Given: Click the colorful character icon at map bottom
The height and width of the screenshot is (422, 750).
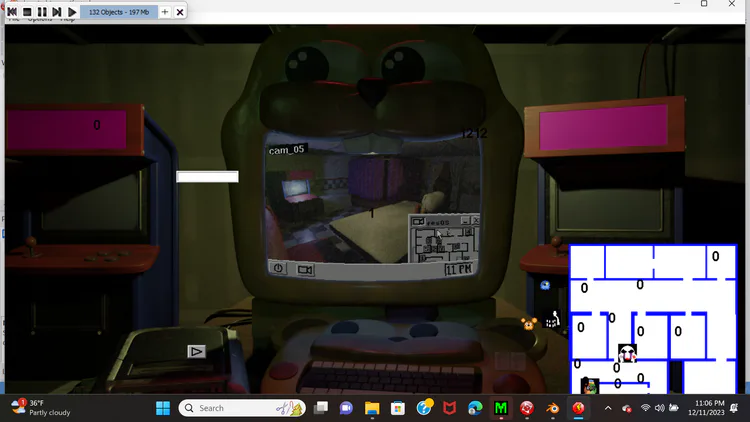Looking at the screenshot, I should 589,386.
